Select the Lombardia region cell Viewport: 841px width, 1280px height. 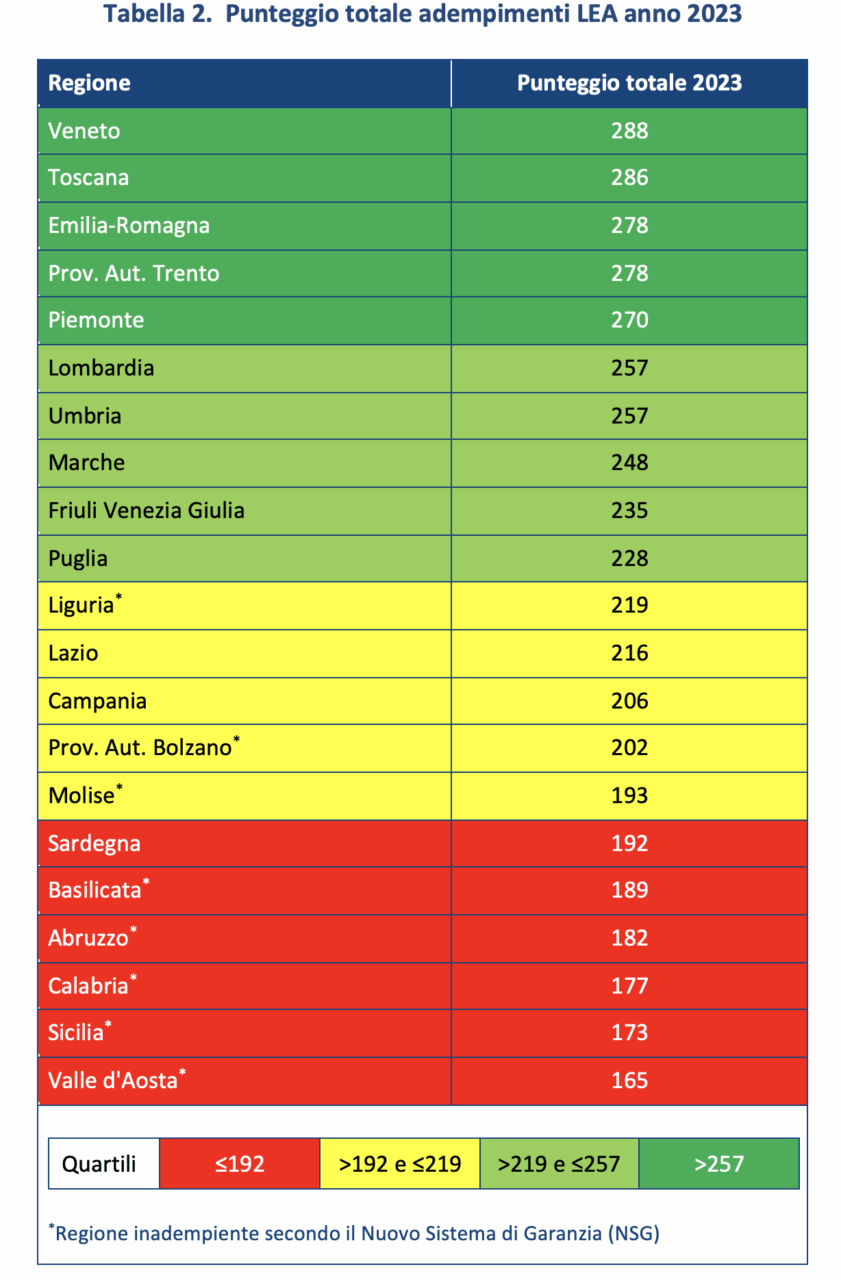coord(244,368)
